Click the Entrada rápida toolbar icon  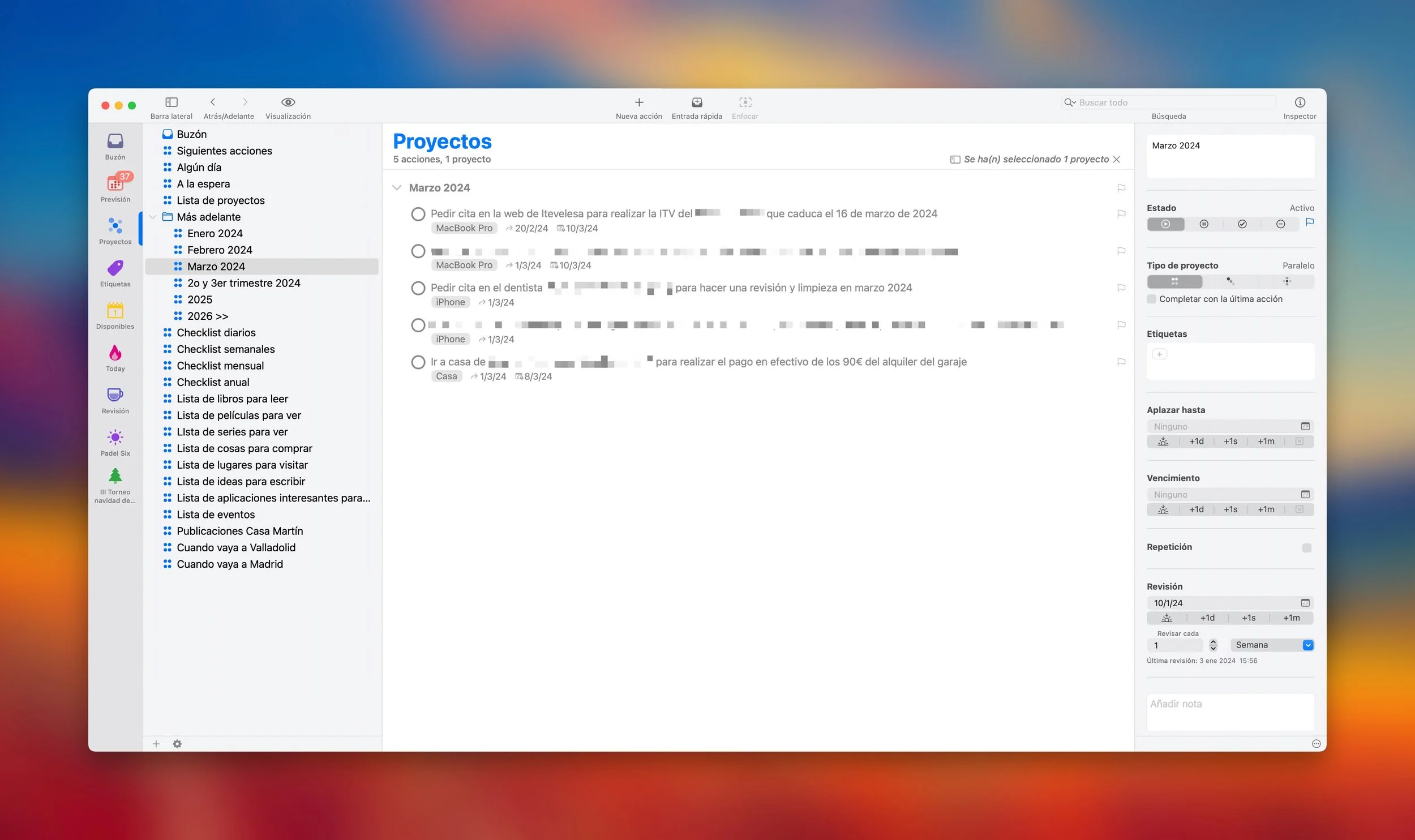pos(697,102)
